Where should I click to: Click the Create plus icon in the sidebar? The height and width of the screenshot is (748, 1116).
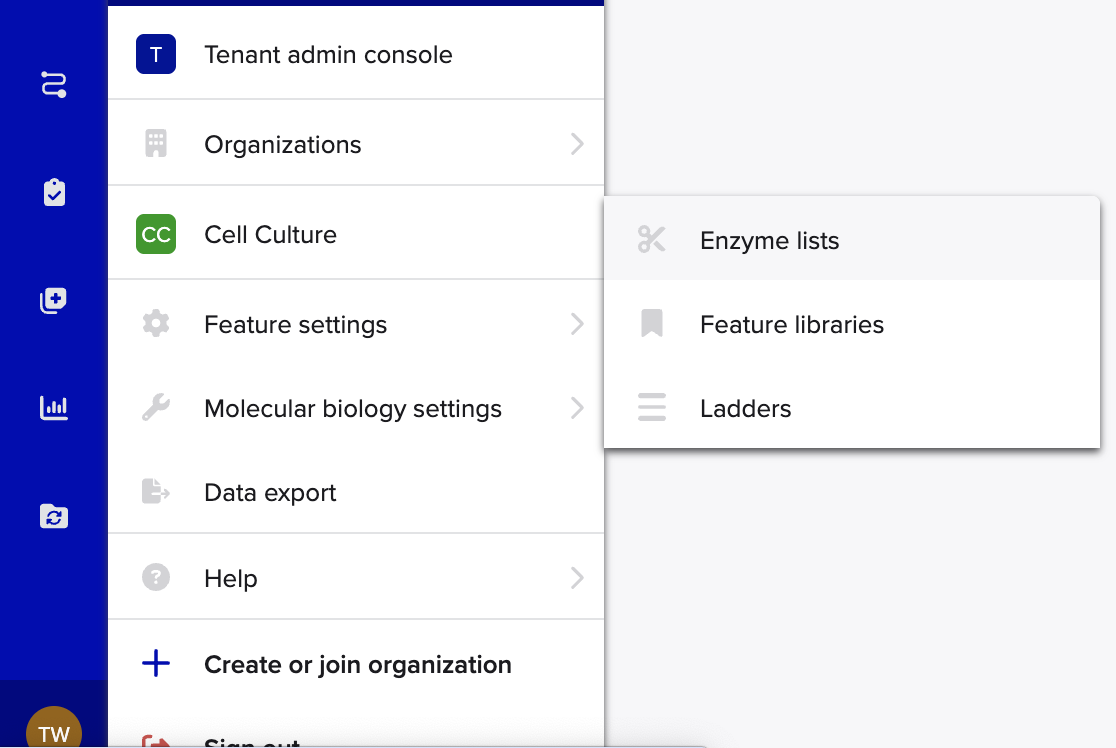click(54, 300)
